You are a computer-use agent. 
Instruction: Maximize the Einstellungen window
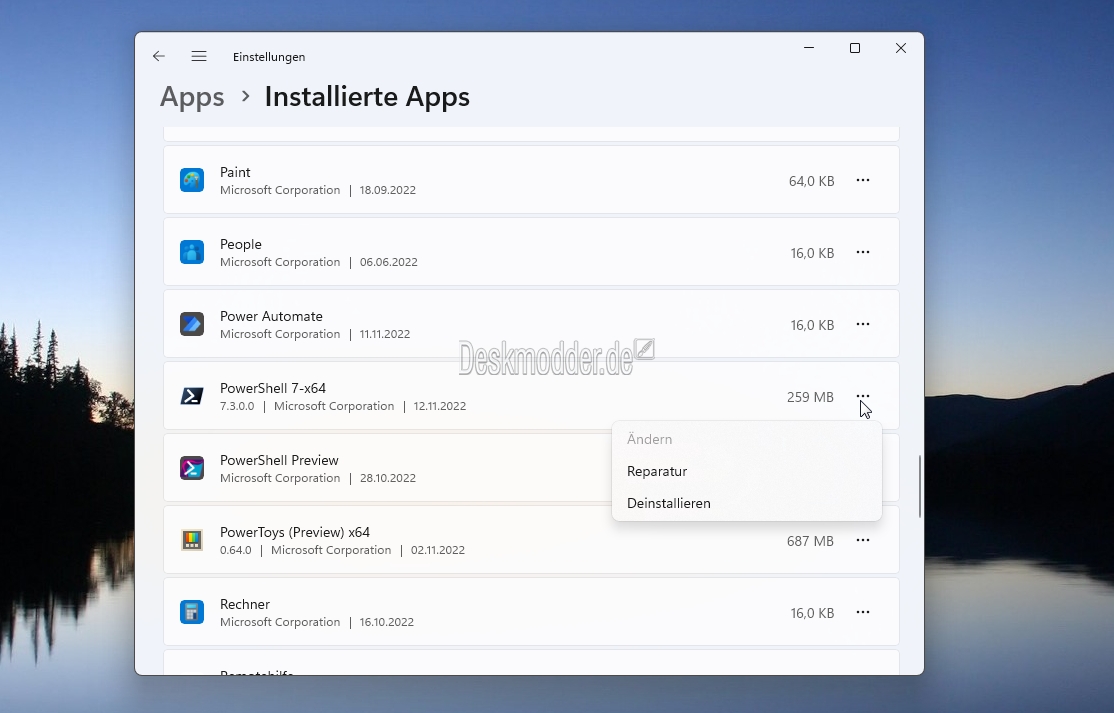(855, 48)
